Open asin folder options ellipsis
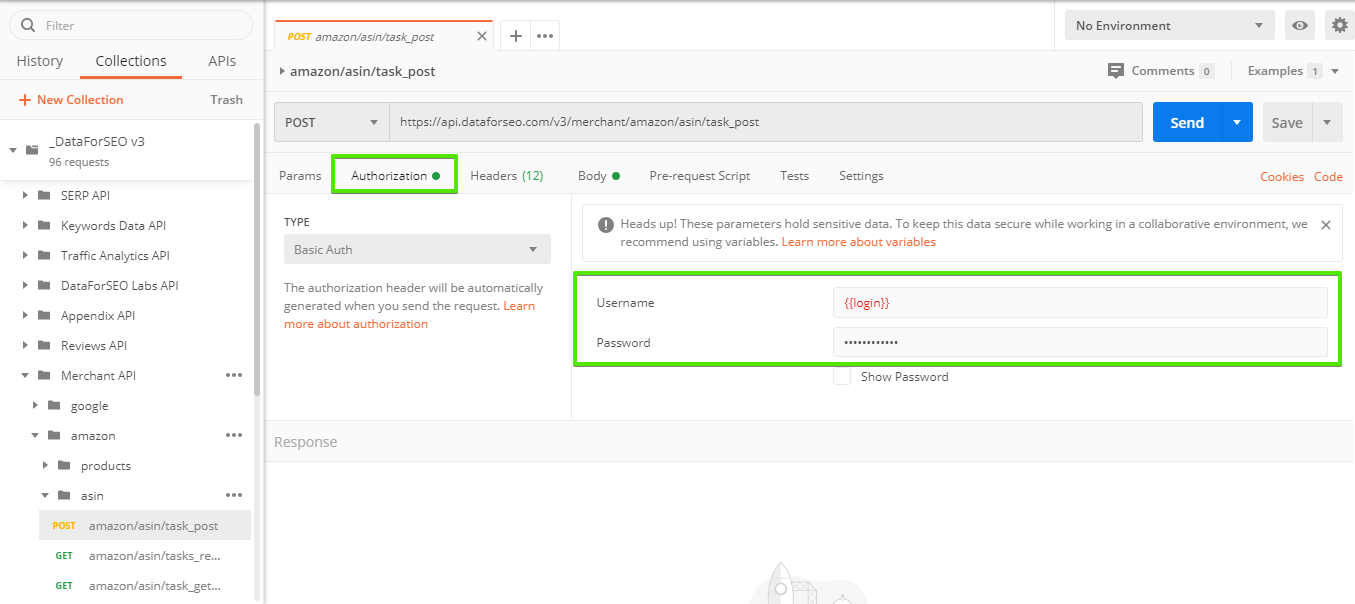Image resolution: width=1355 pixels, height=604 pixels. [x=234, y=496]
